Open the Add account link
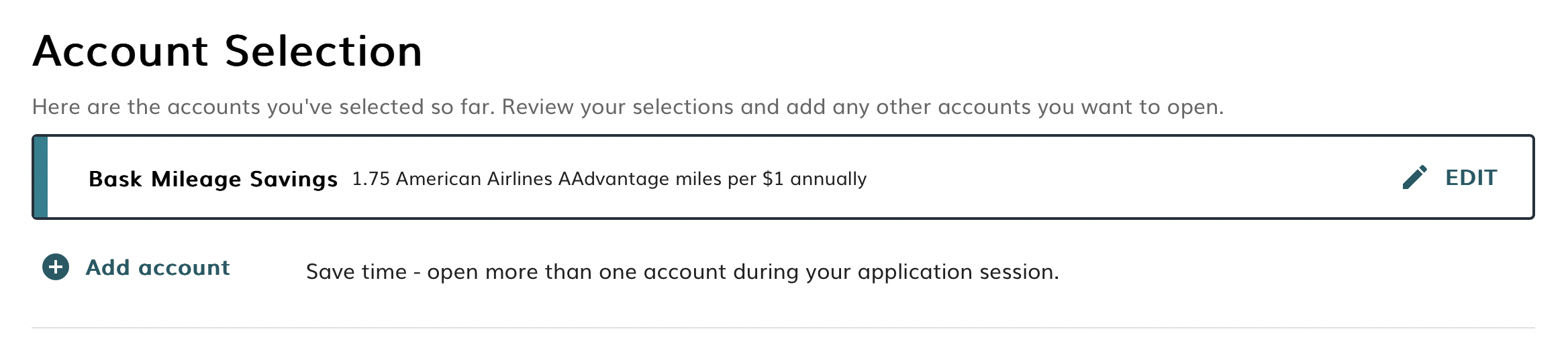 (x=158, y=267)
